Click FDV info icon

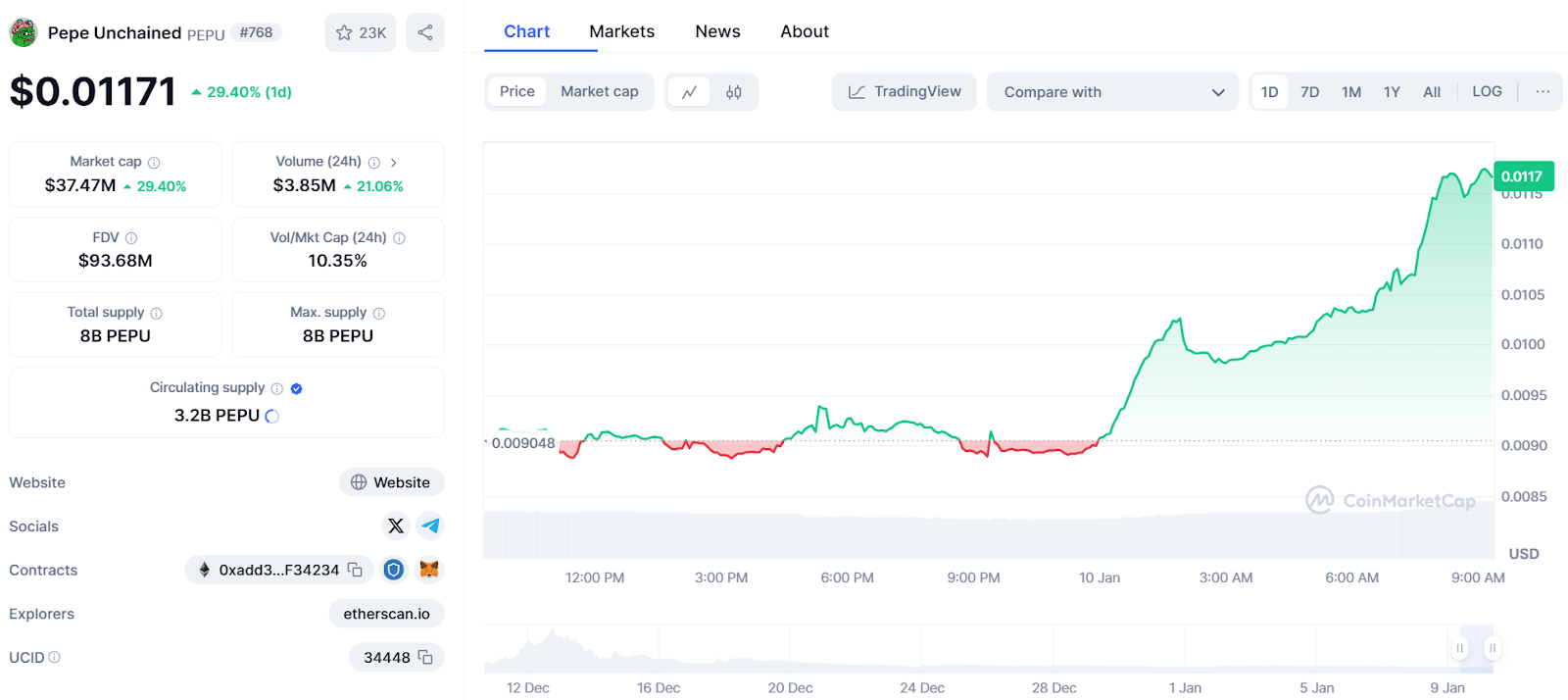(x=131, y=238)
